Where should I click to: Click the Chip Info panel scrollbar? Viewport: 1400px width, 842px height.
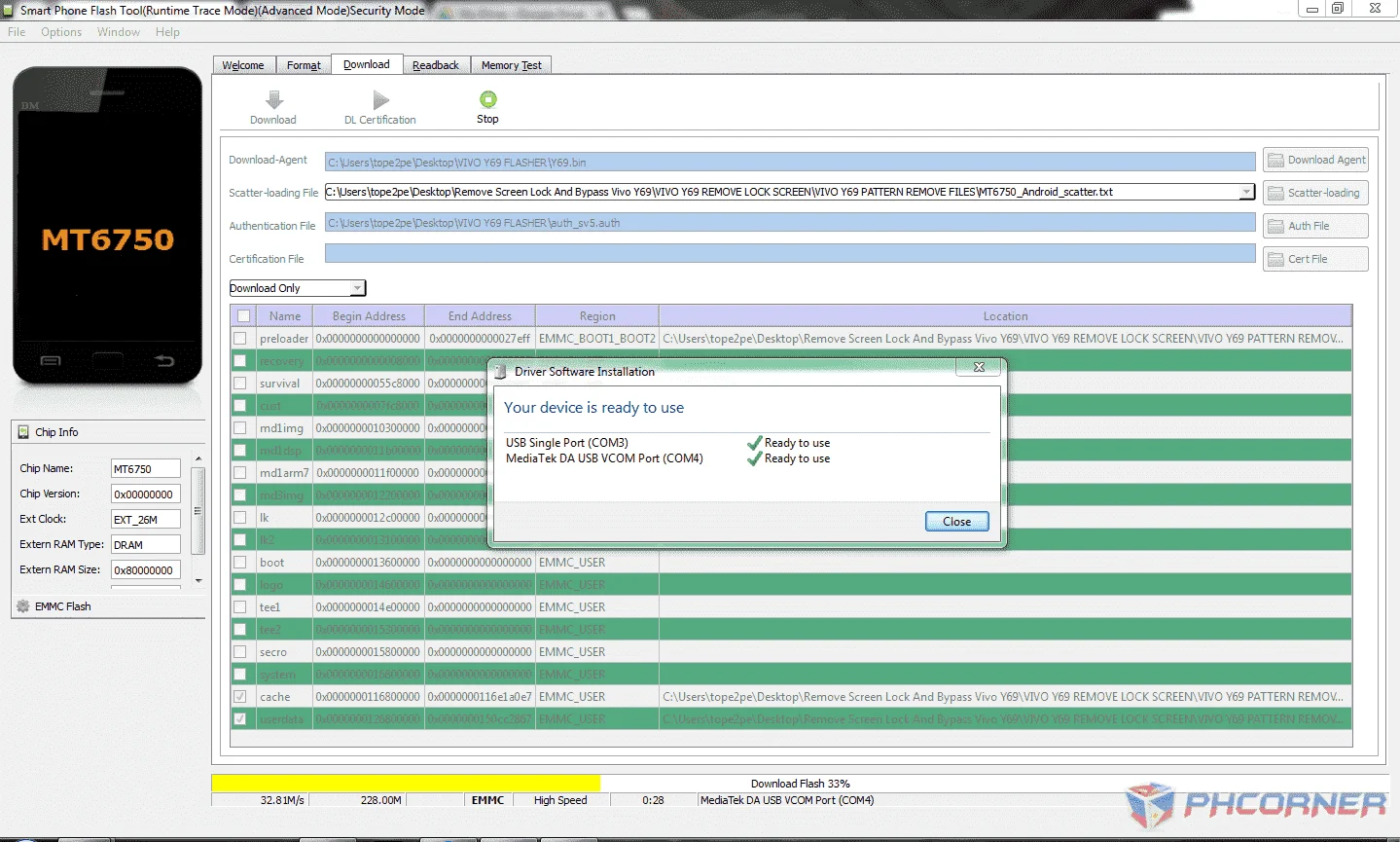(x=198, y=510)
